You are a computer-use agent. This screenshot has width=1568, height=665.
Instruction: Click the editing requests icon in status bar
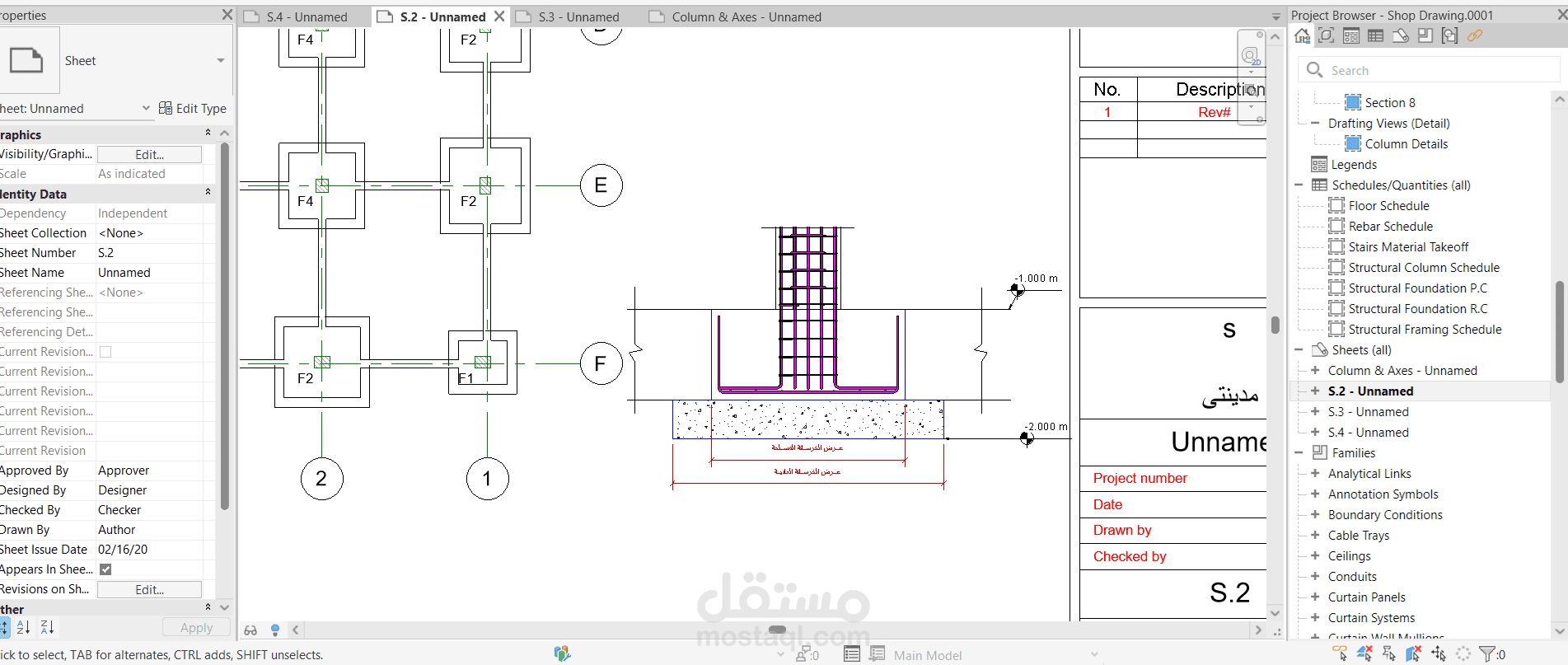click(x=807, y=654)
